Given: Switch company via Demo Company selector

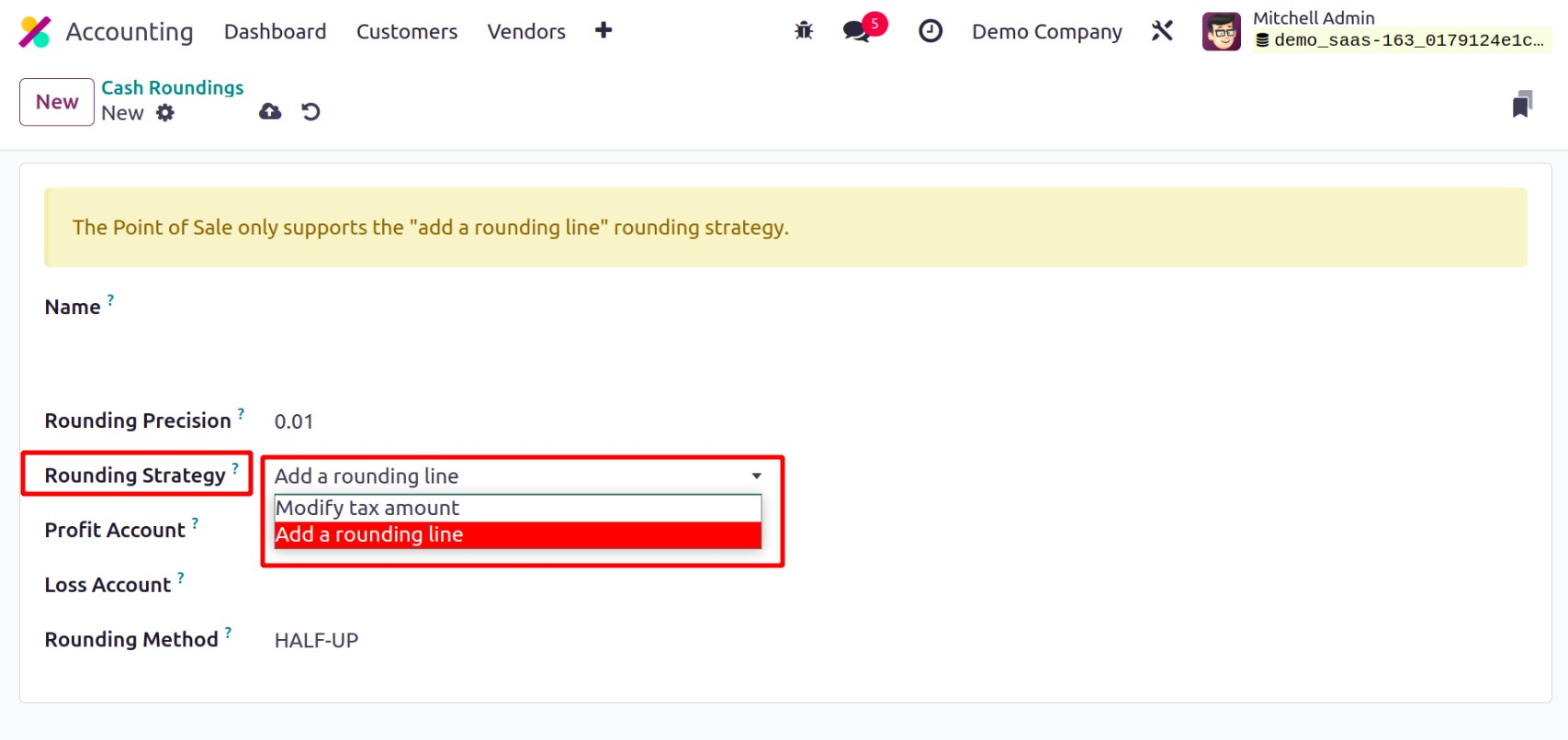Looking at the screenshot, I should (1046, 32).
